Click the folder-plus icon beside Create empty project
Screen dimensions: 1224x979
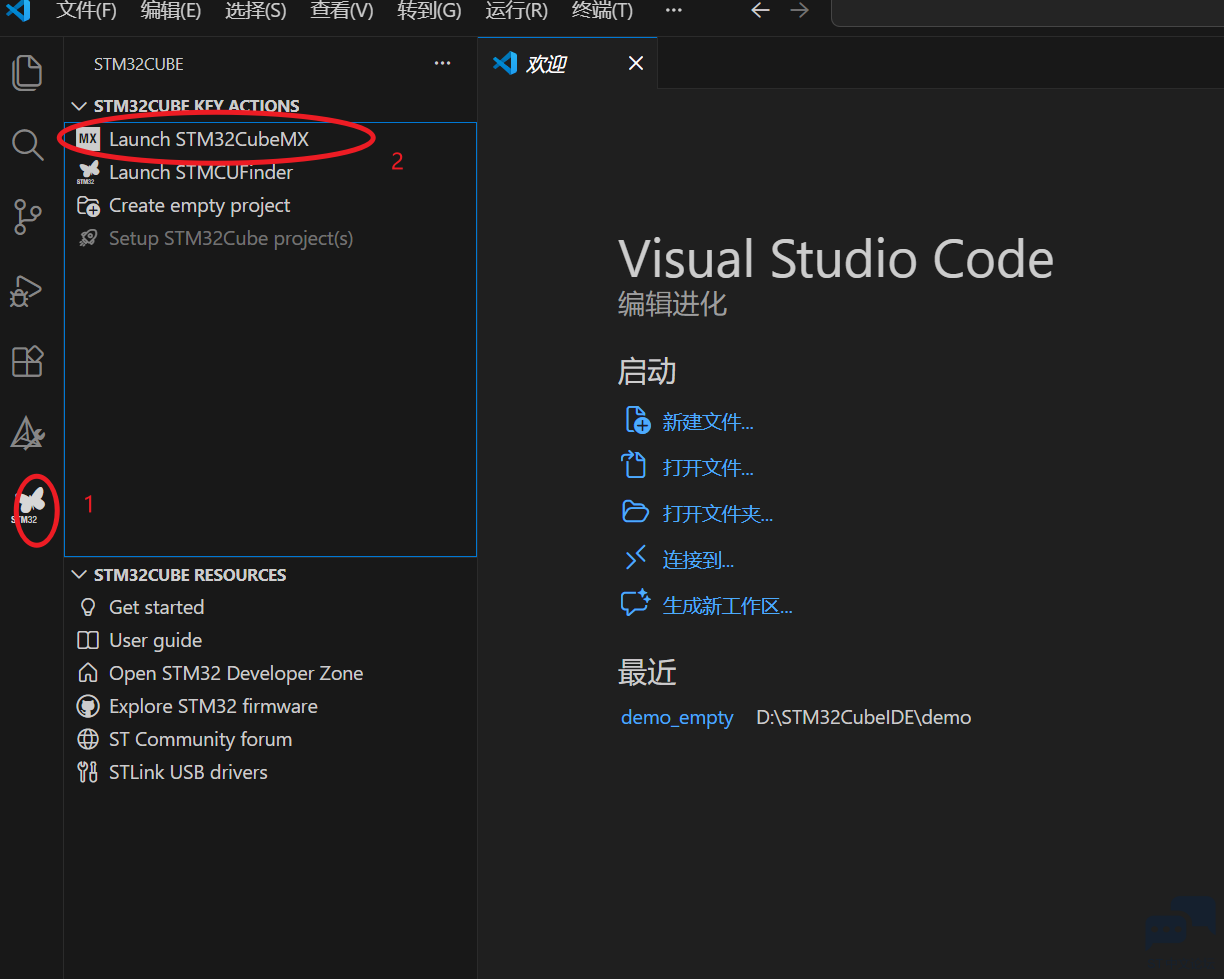[x=88, y=206]
